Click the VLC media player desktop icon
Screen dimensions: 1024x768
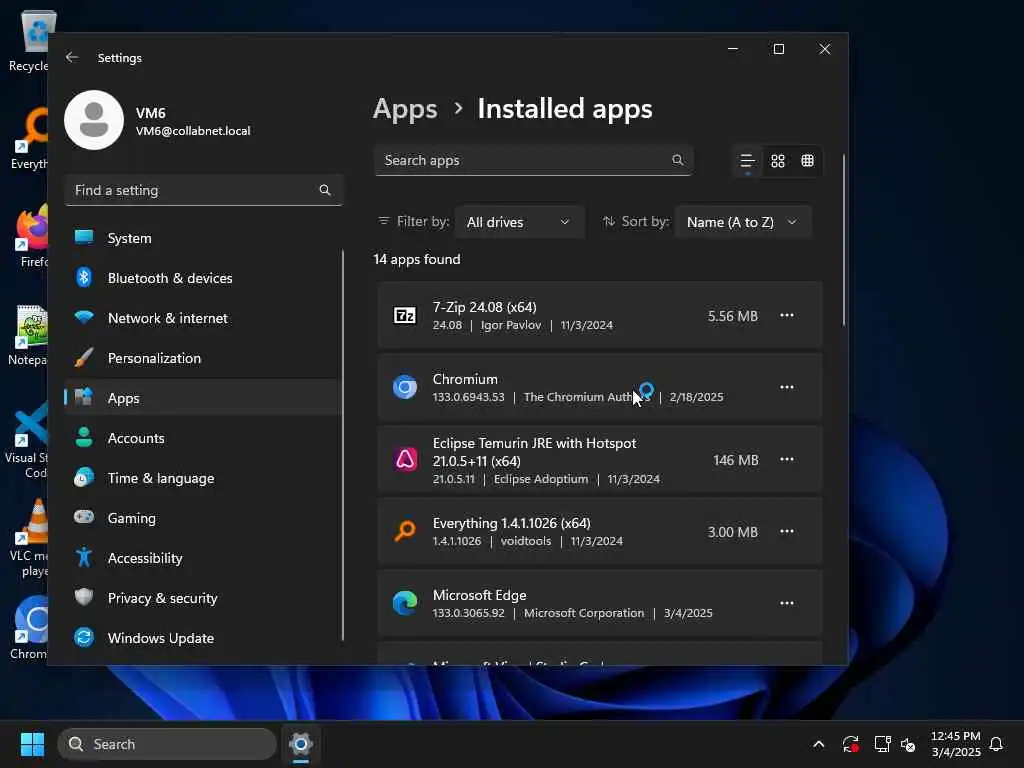[30, 537]
